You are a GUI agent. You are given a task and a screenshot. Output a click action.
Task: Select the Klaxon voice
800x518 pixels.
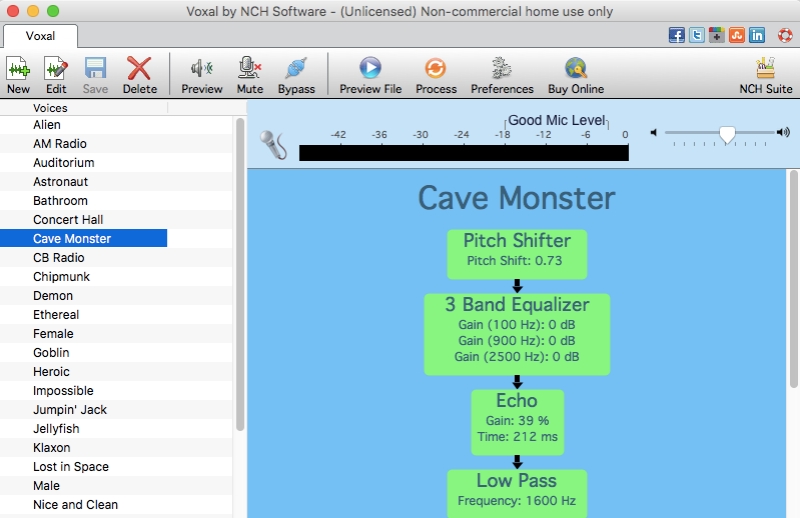[x=116, y=448]
